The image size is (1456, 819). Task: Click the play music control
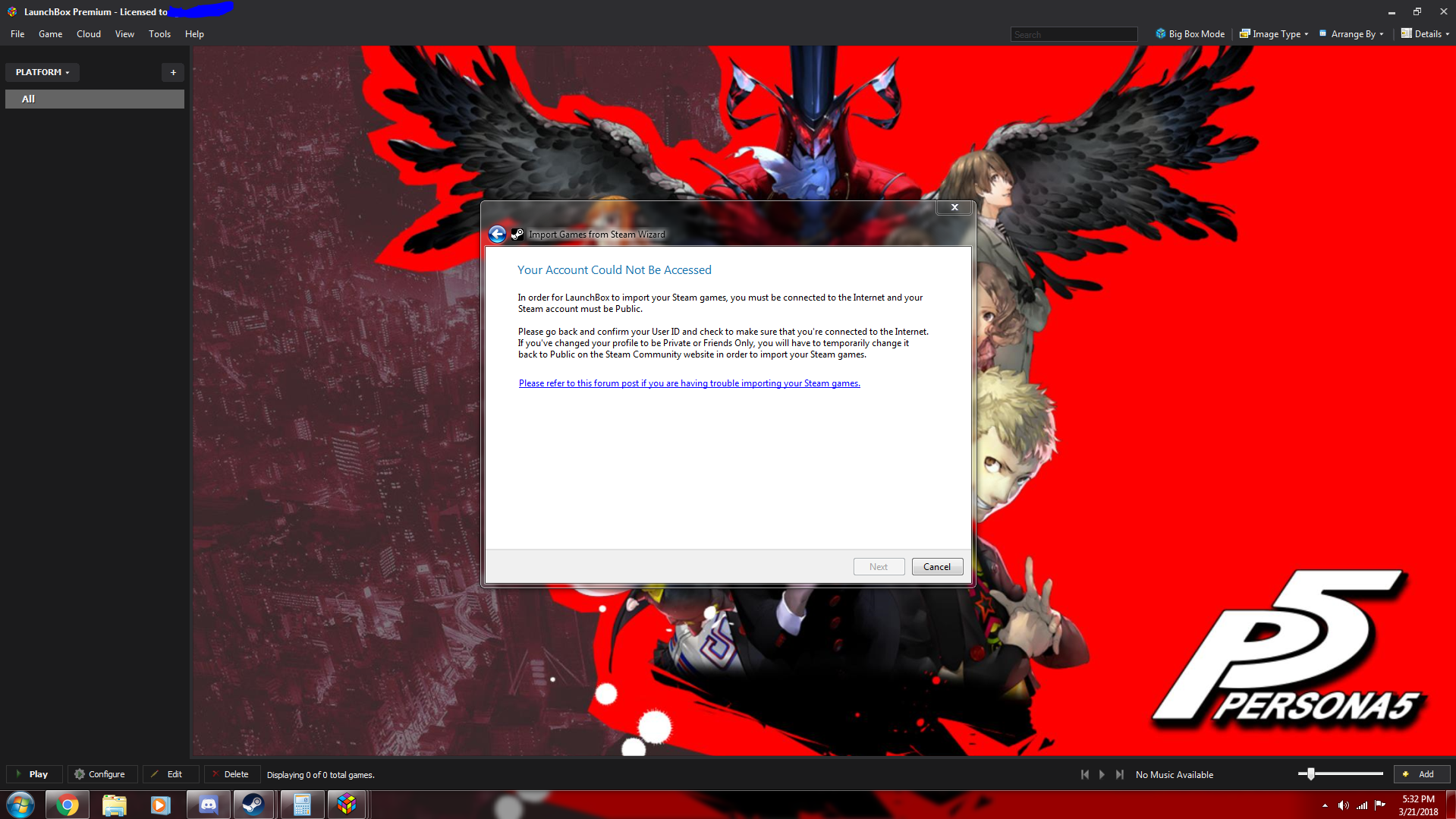pyautogui.click(x=1102, y=774)
